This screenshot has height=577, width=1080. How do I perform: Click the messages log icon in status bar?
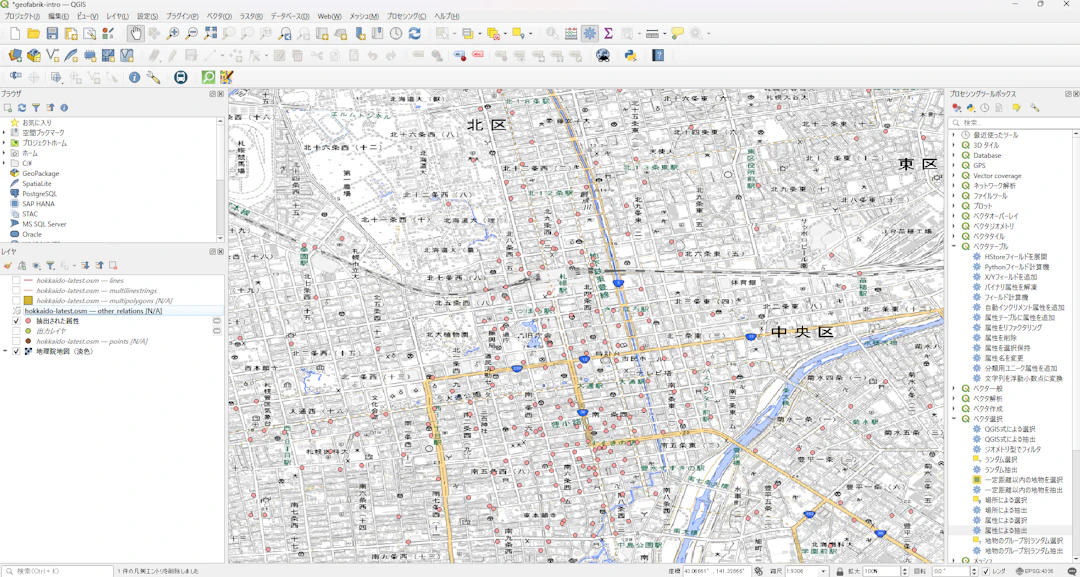click(1070, 571)
